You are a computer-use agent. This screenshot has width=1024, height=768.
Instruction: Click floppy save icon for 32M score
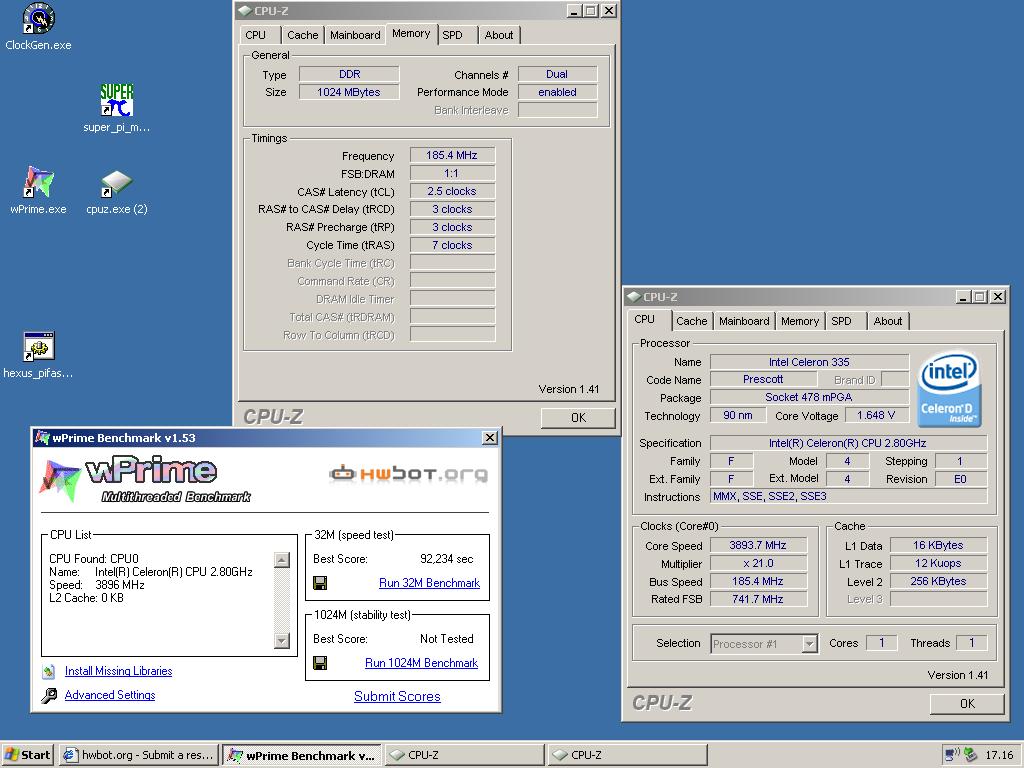click(x=320, y=583)
